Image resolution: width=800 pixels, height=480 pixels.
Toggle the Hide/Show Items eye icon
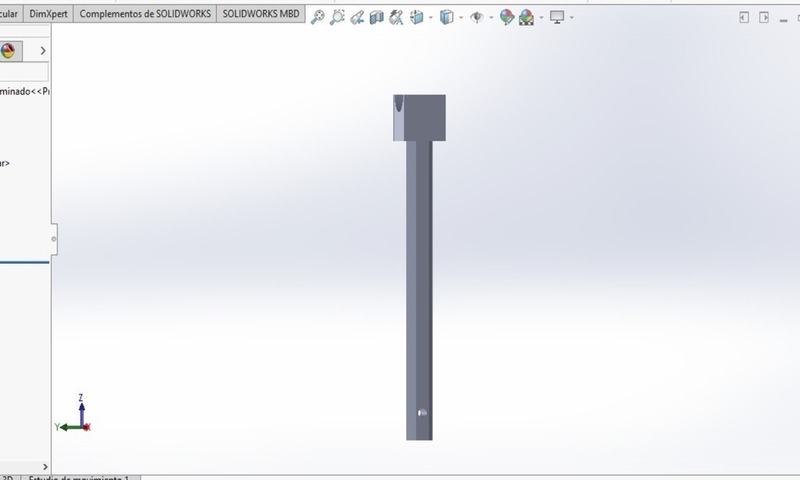pyautogui.click(x=477, y=18)
